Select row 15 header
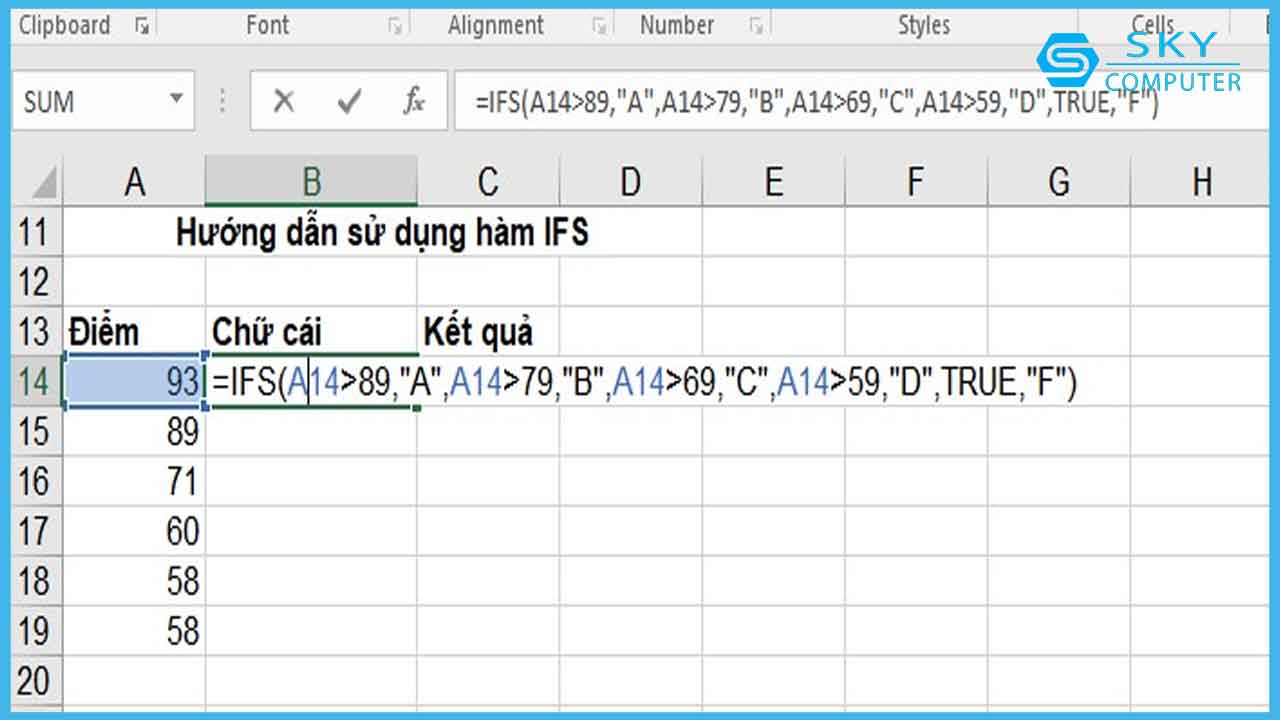Viewport: 1280px width, 720px height. point(37,432)
